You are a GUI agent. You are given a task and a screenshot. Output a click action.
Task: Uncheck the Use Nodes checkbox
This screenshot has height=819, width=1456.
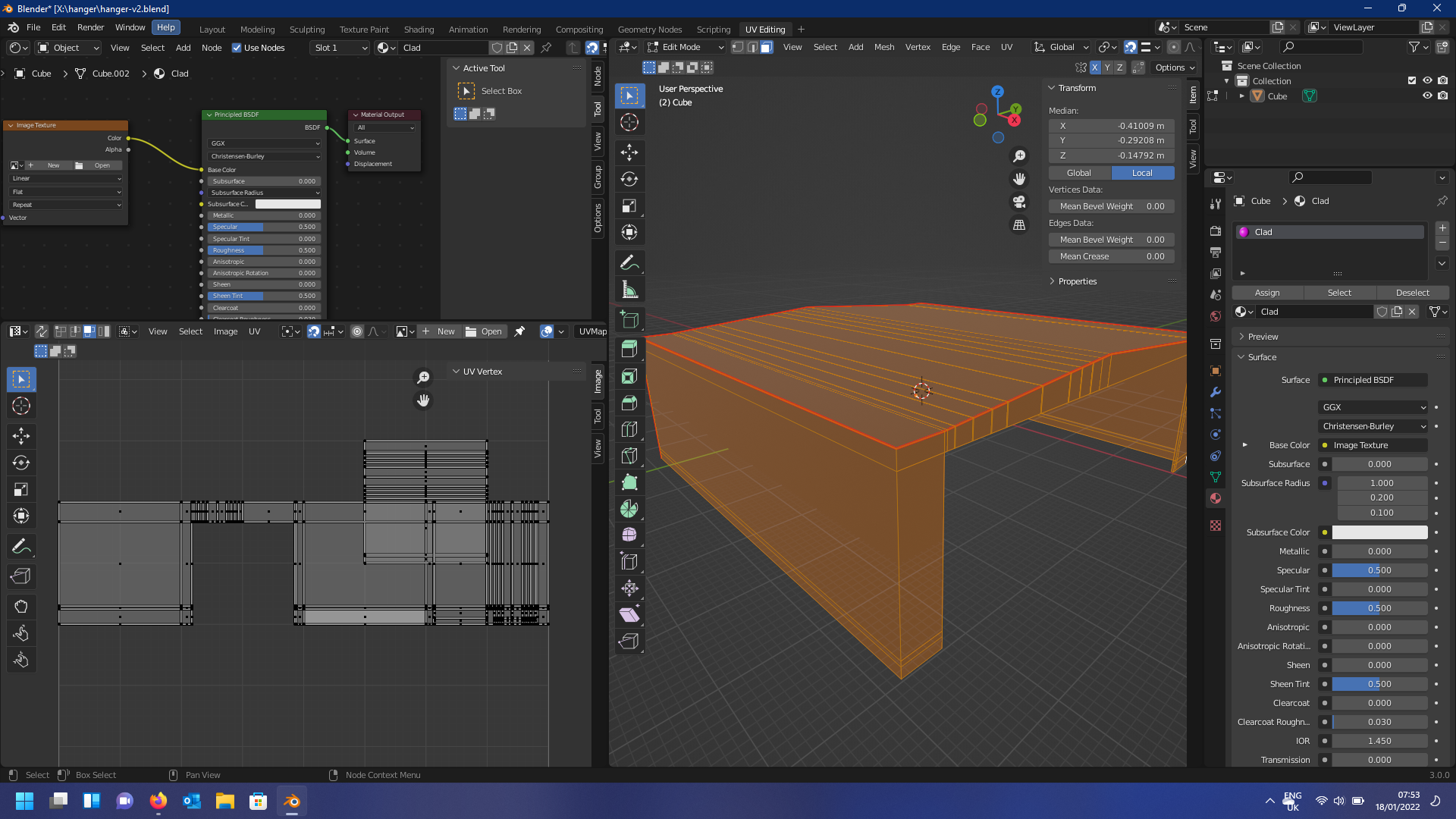click(x=237, y=48)
